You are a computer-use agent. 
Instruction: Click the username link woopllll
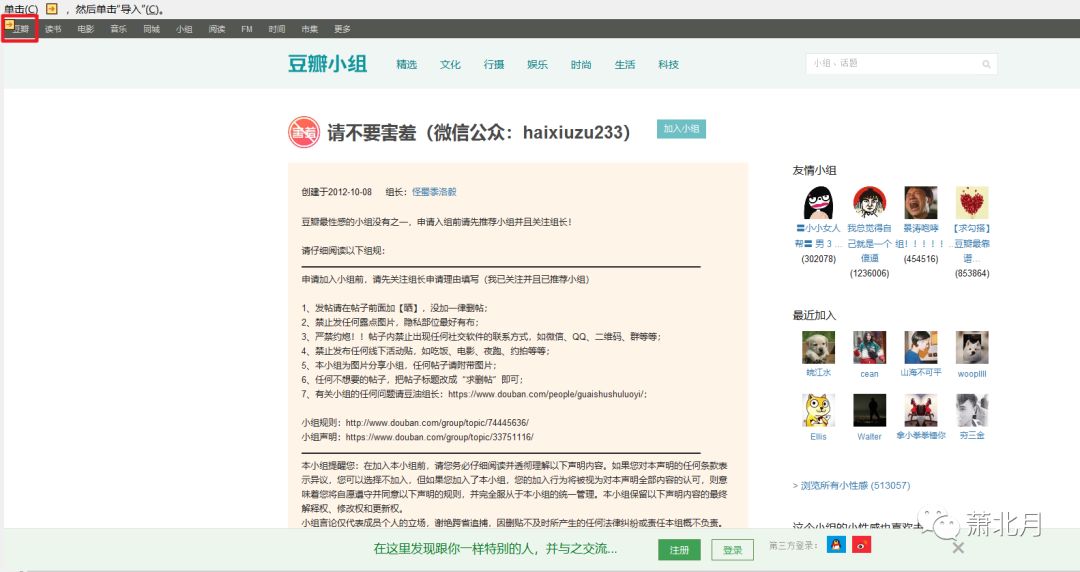[x=972, y=374]
